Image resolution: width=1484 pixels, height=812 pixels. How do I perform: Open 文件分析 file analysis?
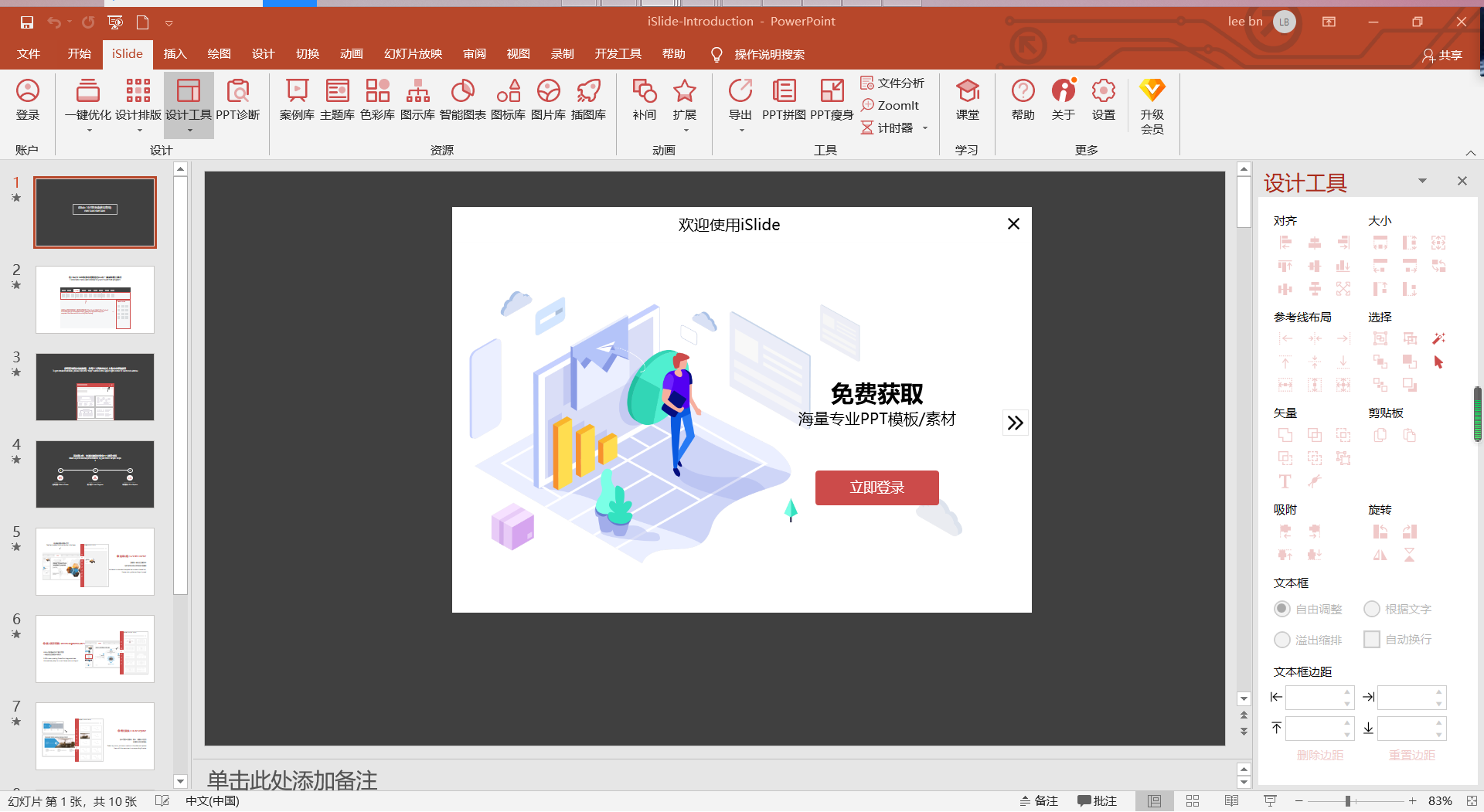point(893,83)
